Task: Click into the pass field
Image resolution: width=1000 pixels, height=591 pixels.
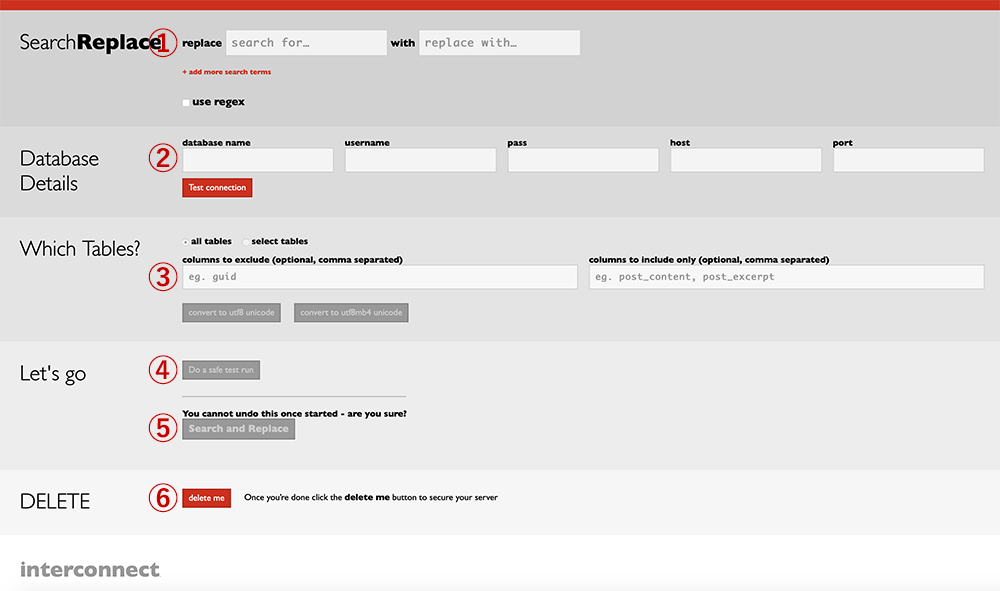Action: coord(583,160)
